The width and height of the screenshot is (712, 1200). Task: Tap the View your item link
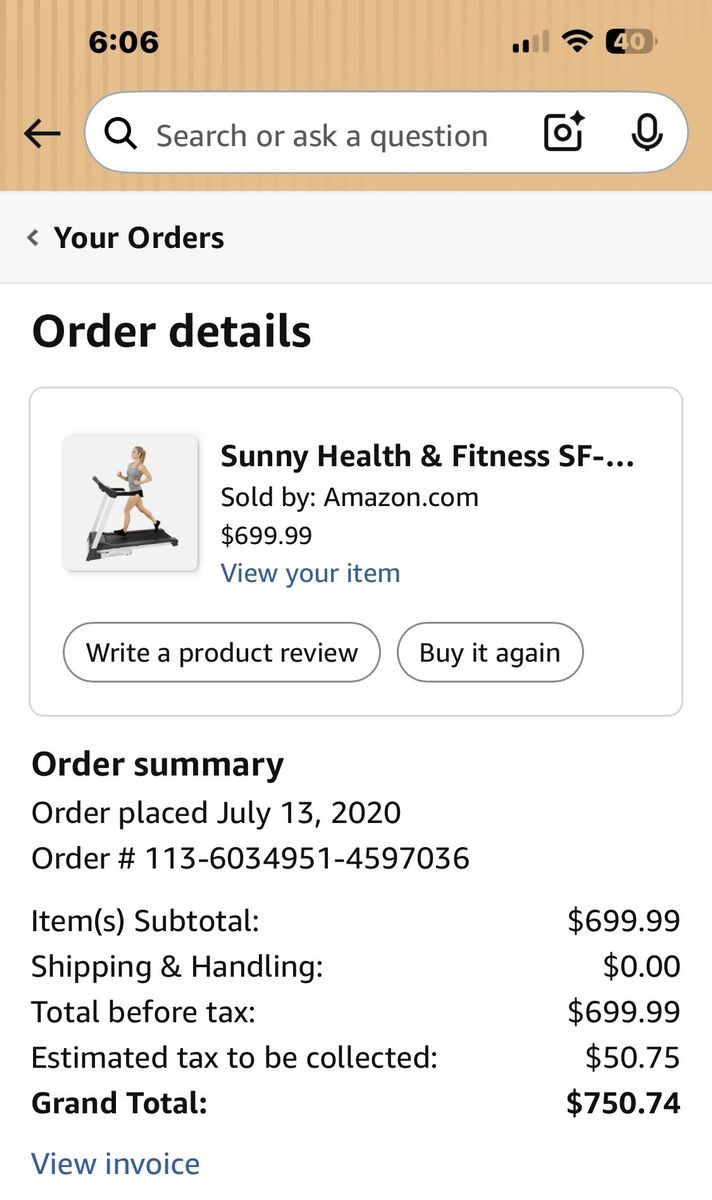(x=310, y=573)
